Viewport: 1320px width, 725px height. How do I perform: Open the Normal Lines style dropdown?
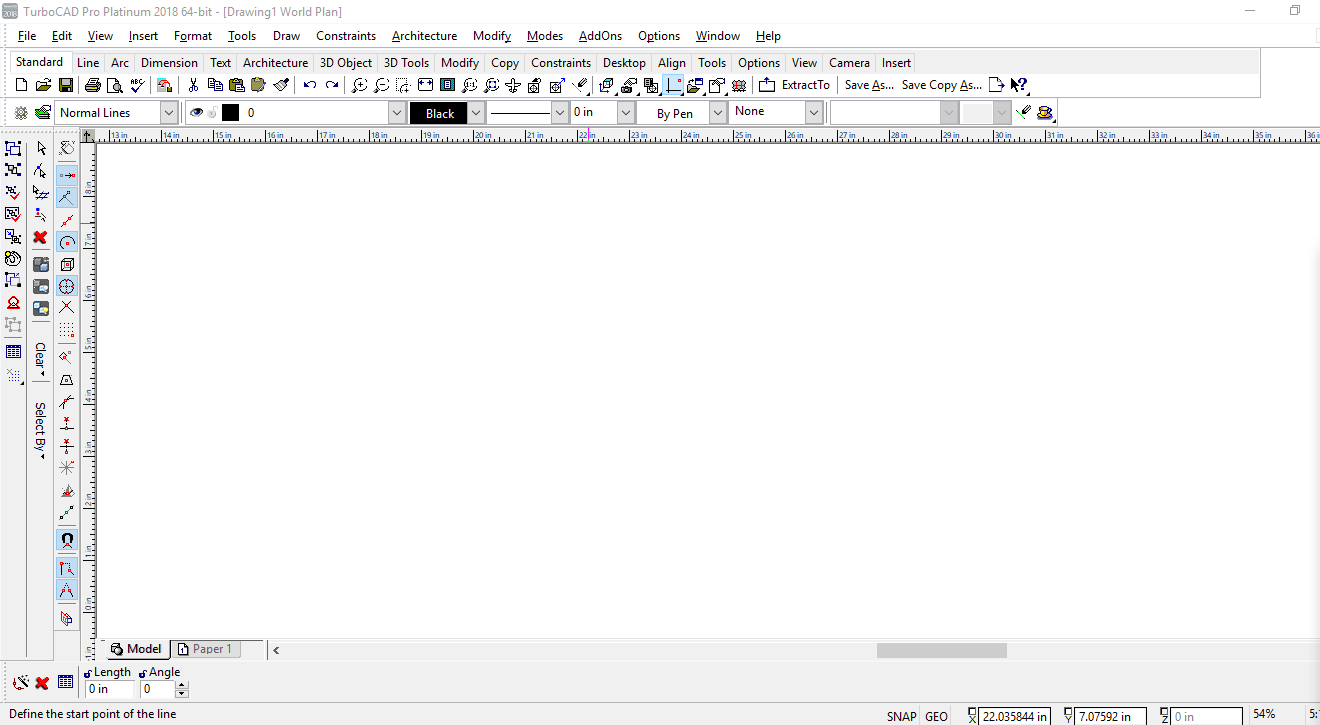169,113
